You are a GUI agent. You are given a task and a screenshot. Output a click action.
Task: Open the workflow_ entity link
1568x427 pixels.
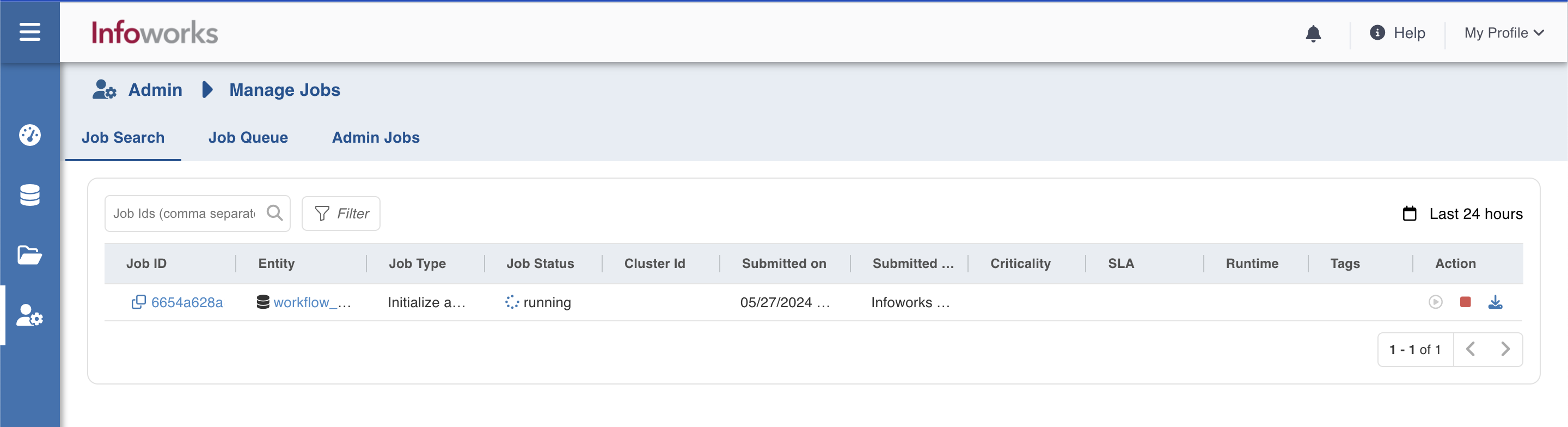tap(311, 302)
